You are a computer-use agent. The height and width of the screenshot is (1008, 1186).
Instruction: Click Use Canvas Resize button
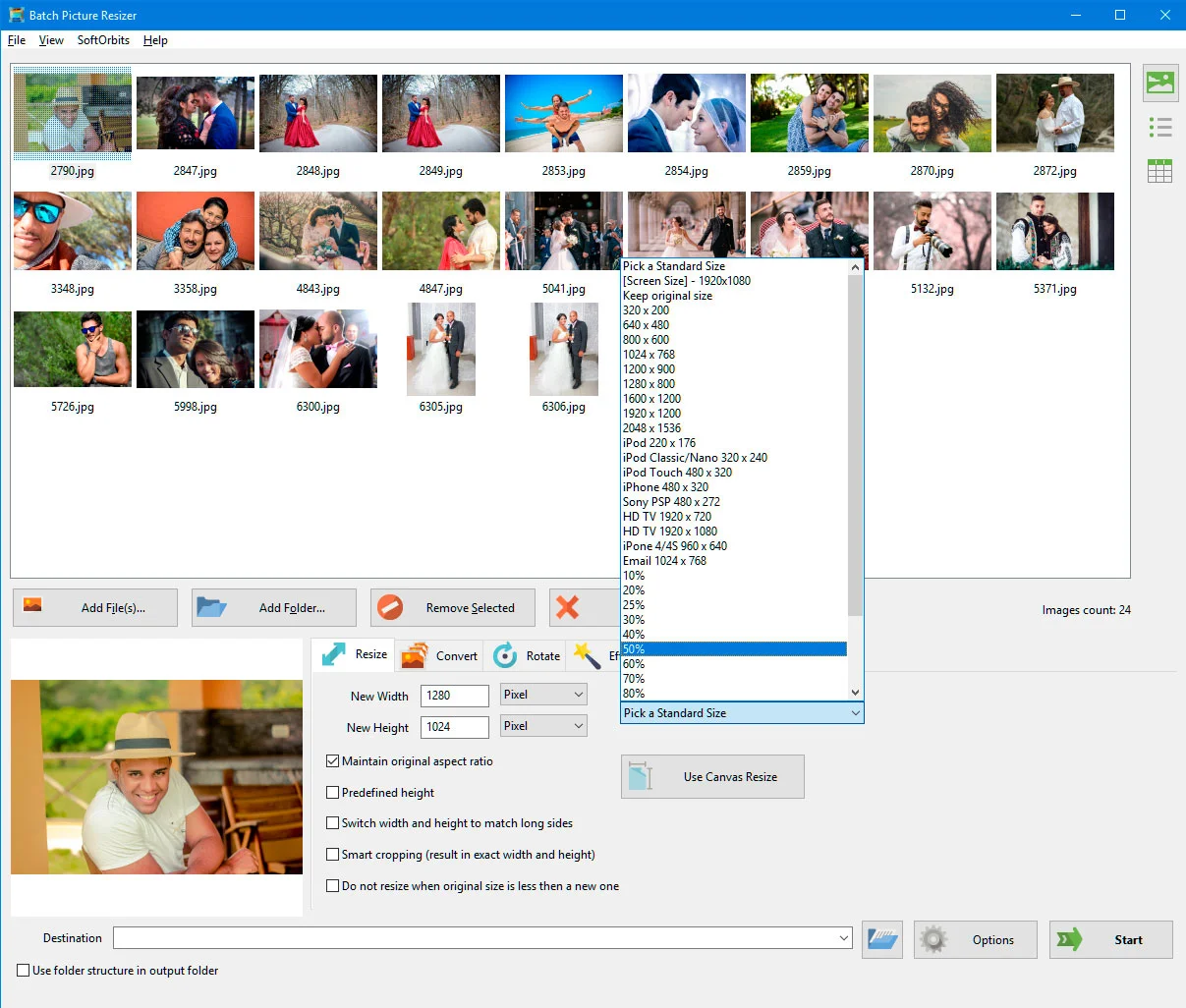711,776
